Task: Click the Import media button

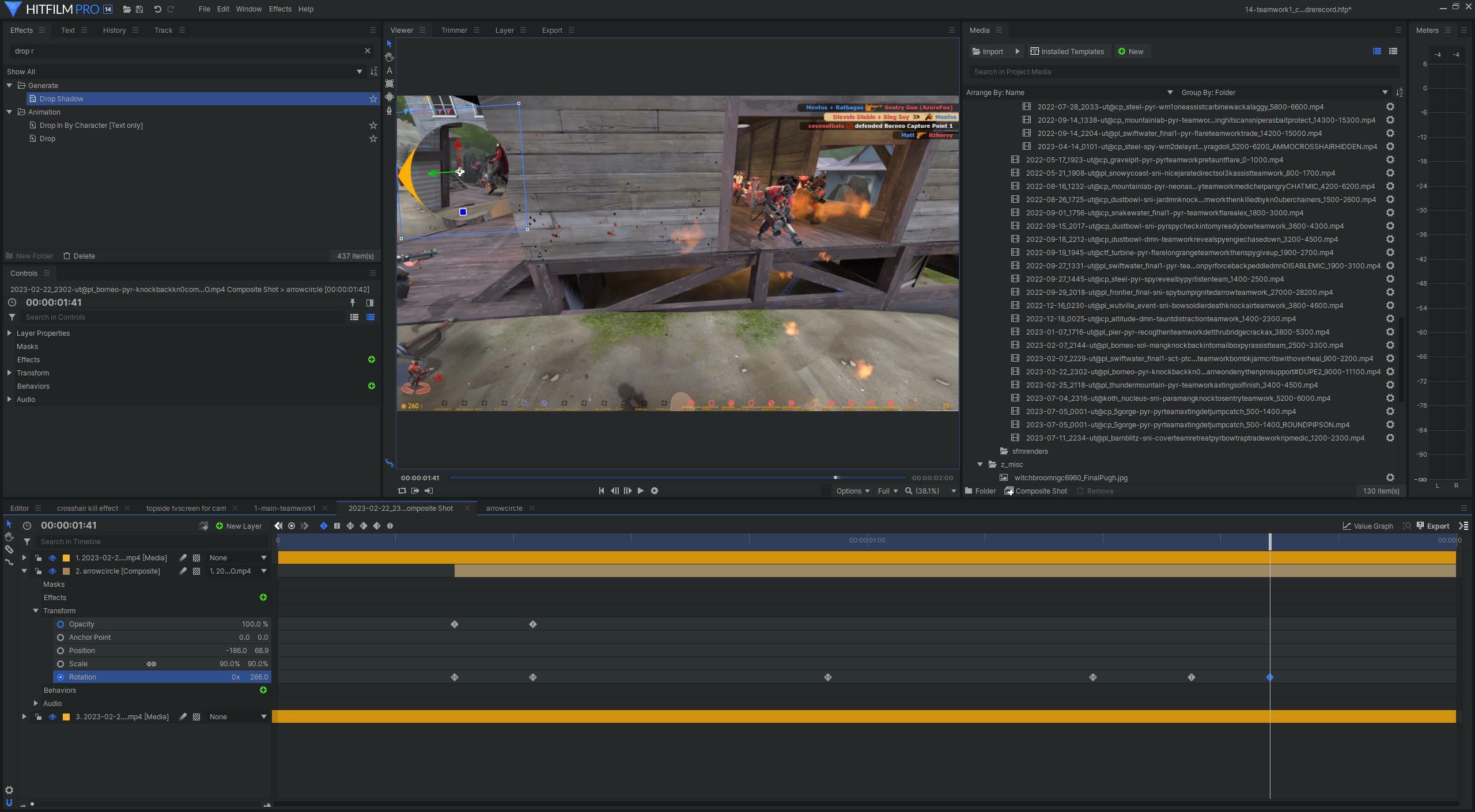Action: pos(988,51)
